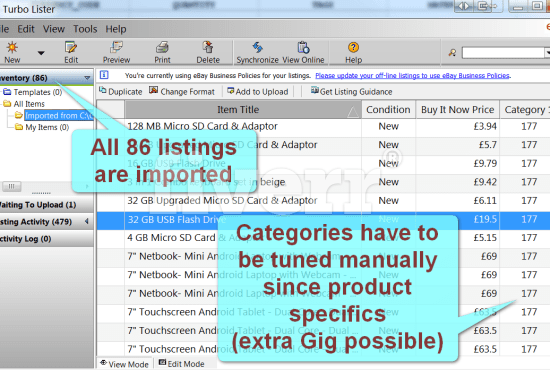Image resolution: width=550 pixels, height=370 pixels.
Task: Open the Tools menu
Action: click(x=85, y=29)
